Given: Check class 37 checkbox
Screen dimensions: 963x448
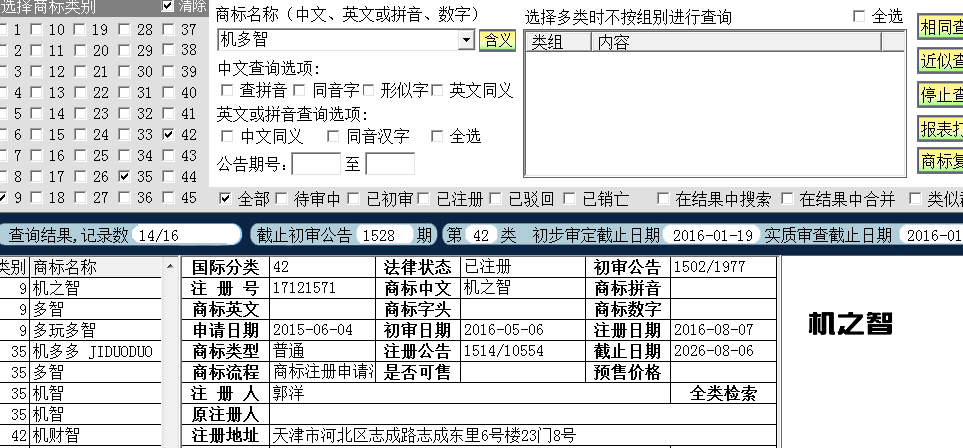Looking at the screenshot, I should (168, 29).
